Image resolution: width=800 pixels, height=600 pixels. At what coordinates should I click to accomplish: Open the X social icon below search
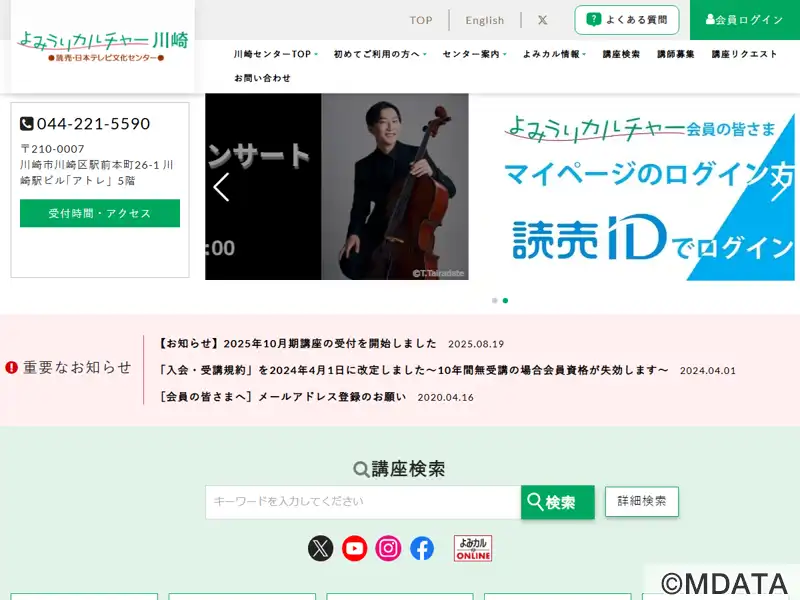coord(320,548)
